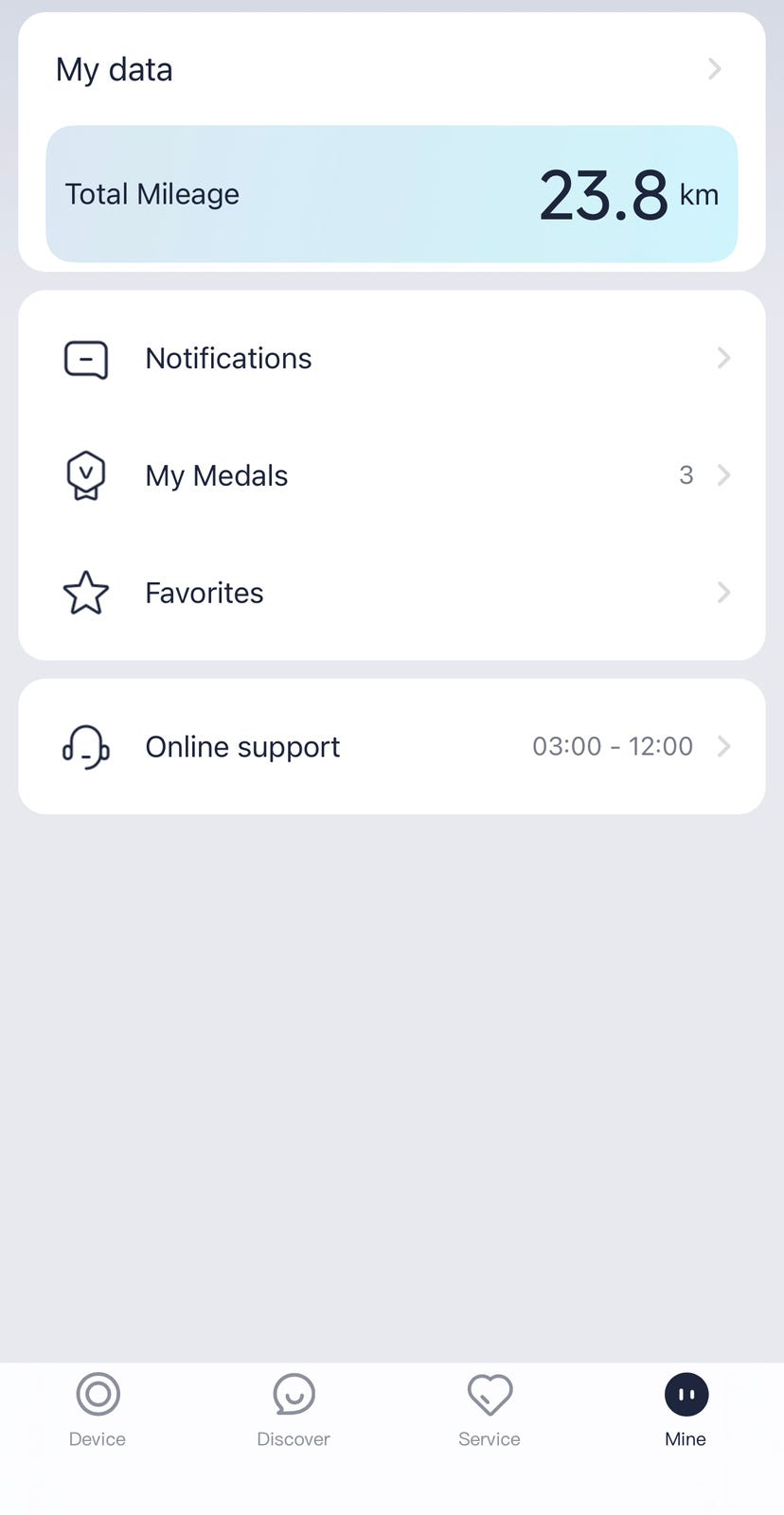Screen dimensions: 784x1515
Task: Tap the Favorites star icon
Action: coord(86,593)
